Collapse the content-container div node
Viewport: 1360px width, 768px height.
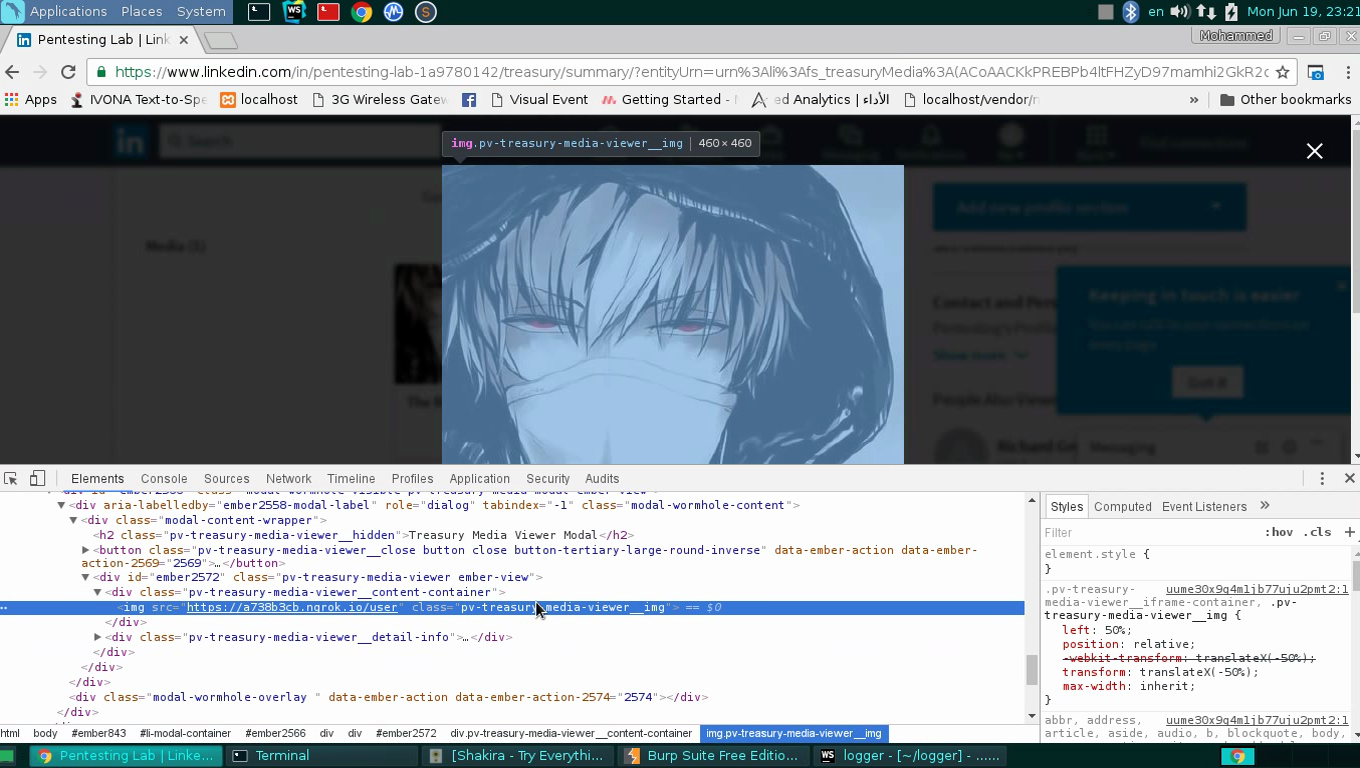pyautogui.click(x=97, y=592)
